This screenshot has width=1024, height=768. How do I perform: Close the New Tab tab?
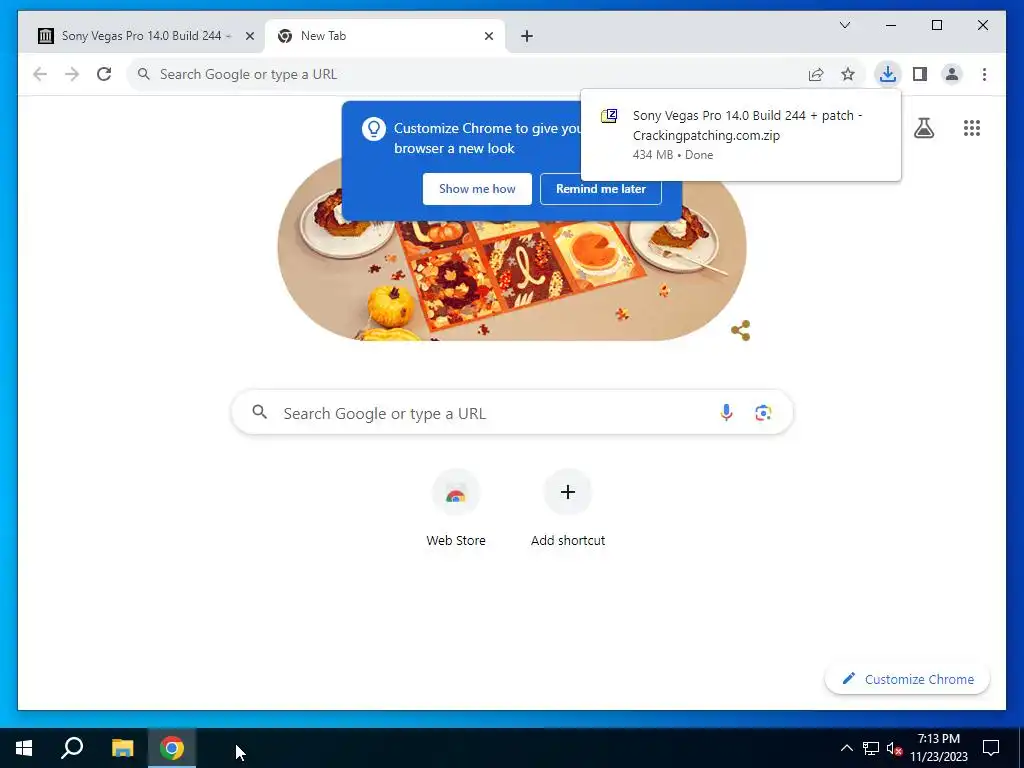488,37
